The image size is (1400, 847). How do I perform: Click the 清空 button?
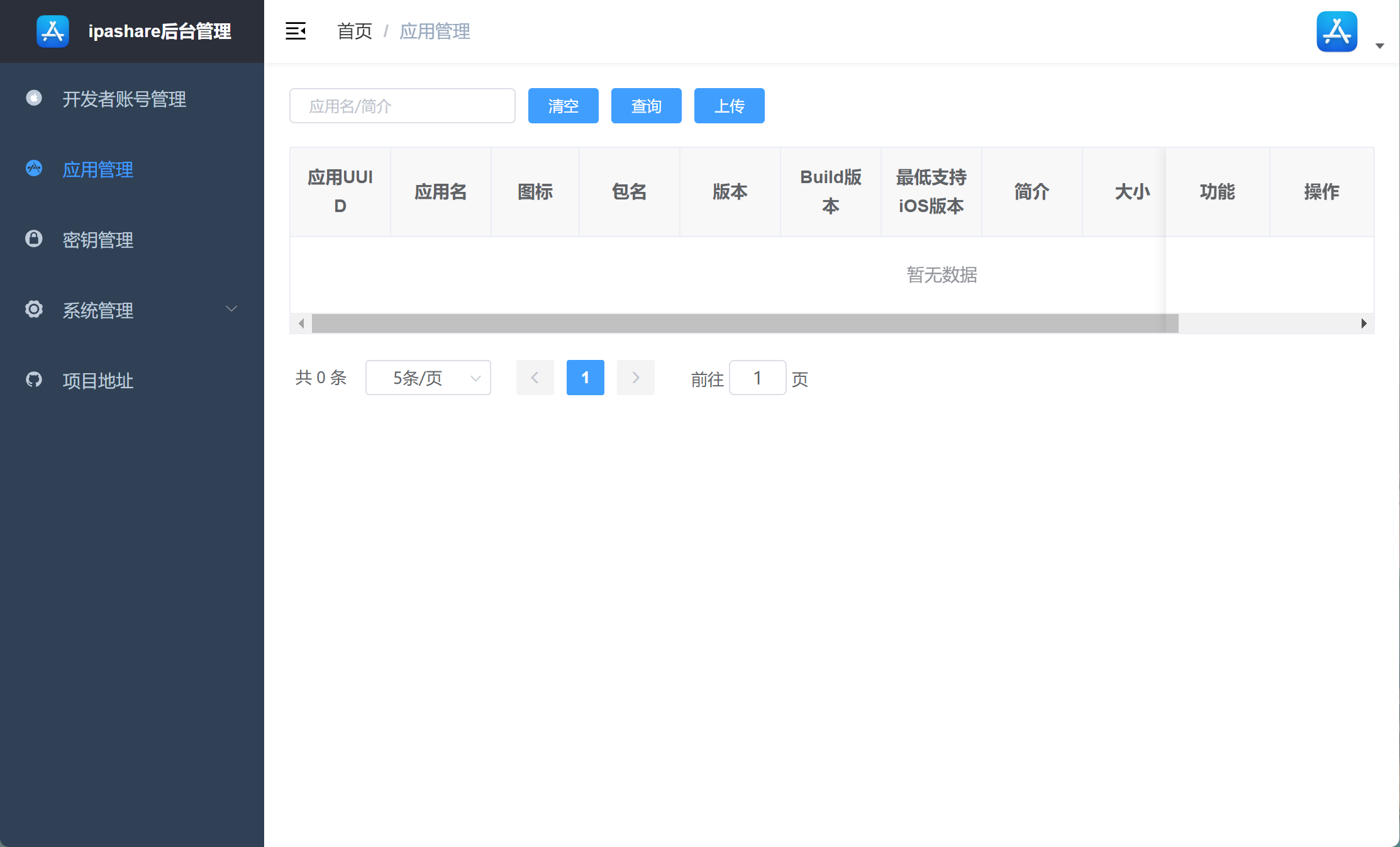pos(564,106)
